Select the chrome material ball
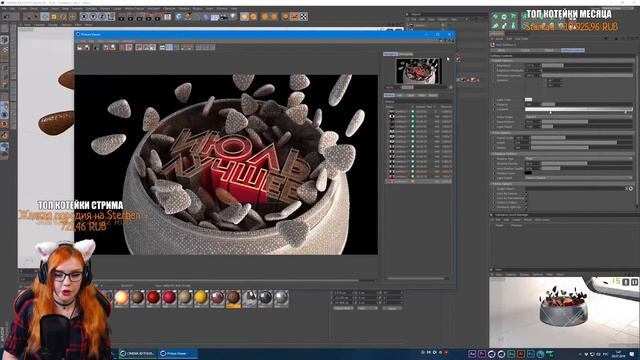The height and width of the screenshot is (360, 640). click(x=249, y=298)
